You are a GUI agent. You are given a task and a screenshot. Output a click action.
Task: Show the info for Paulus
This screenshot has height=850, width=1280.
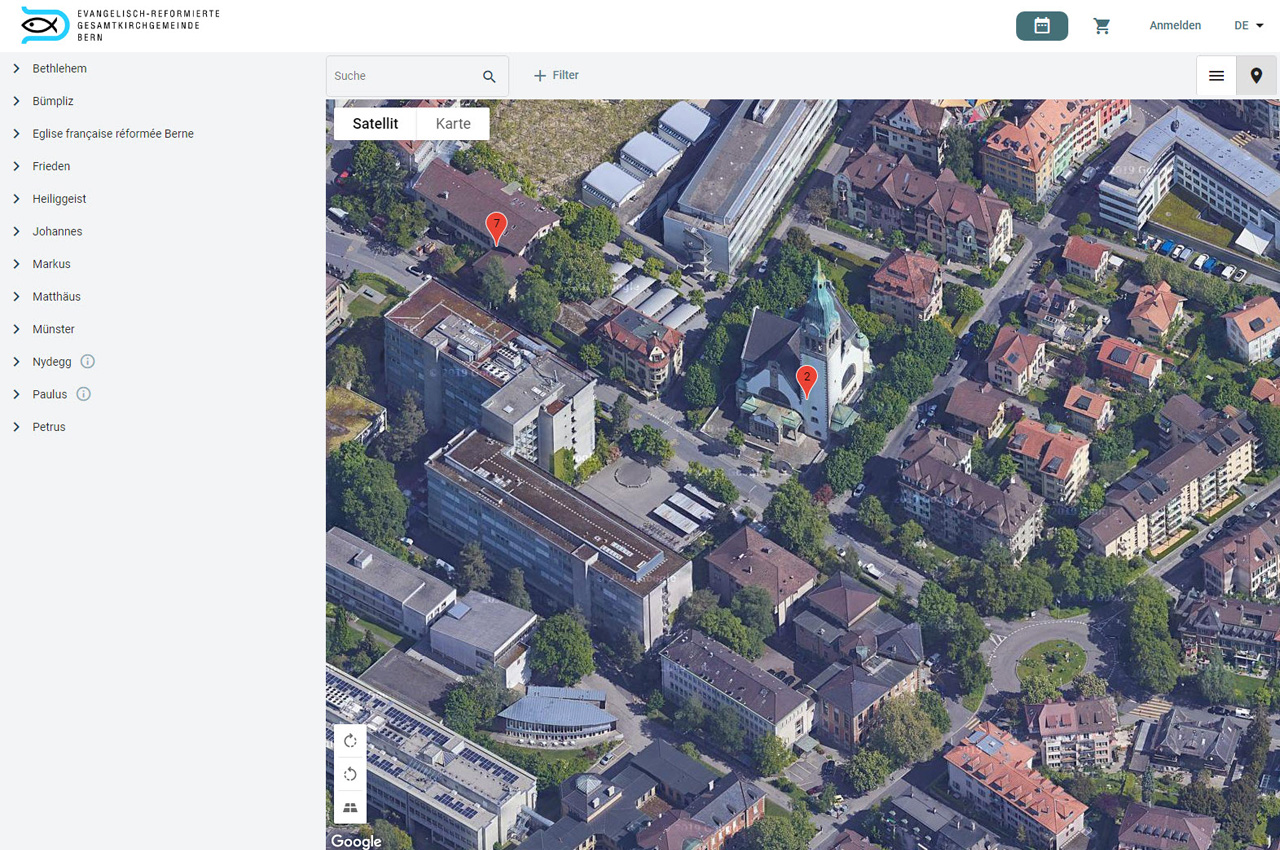(86, 394)
